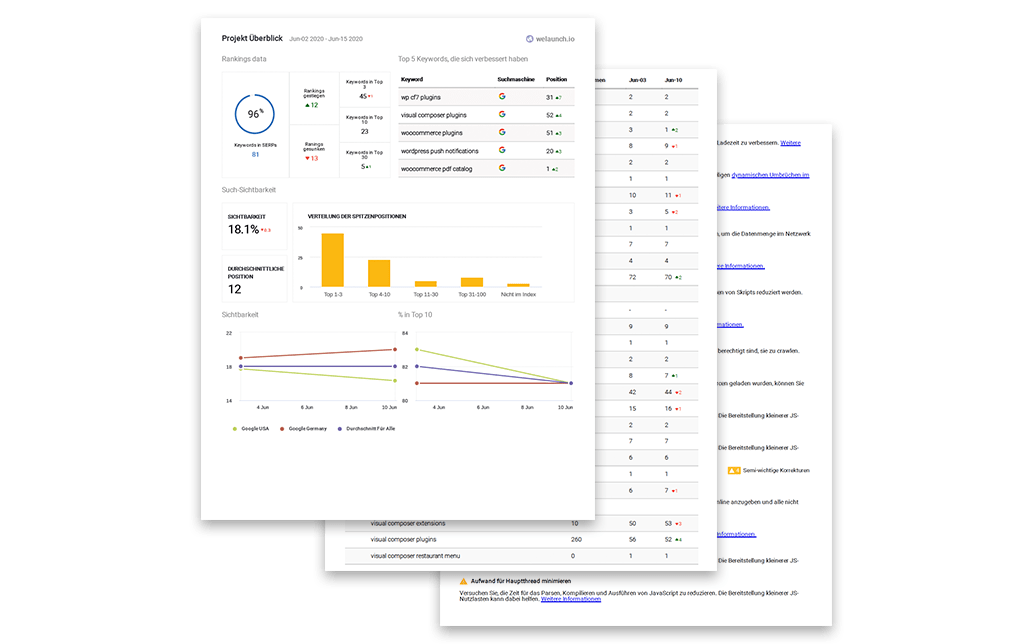The image size is (1024, 644).
Task: Select the 'visual composer restaurant menu' keyword row
Action: click(414, 556)
